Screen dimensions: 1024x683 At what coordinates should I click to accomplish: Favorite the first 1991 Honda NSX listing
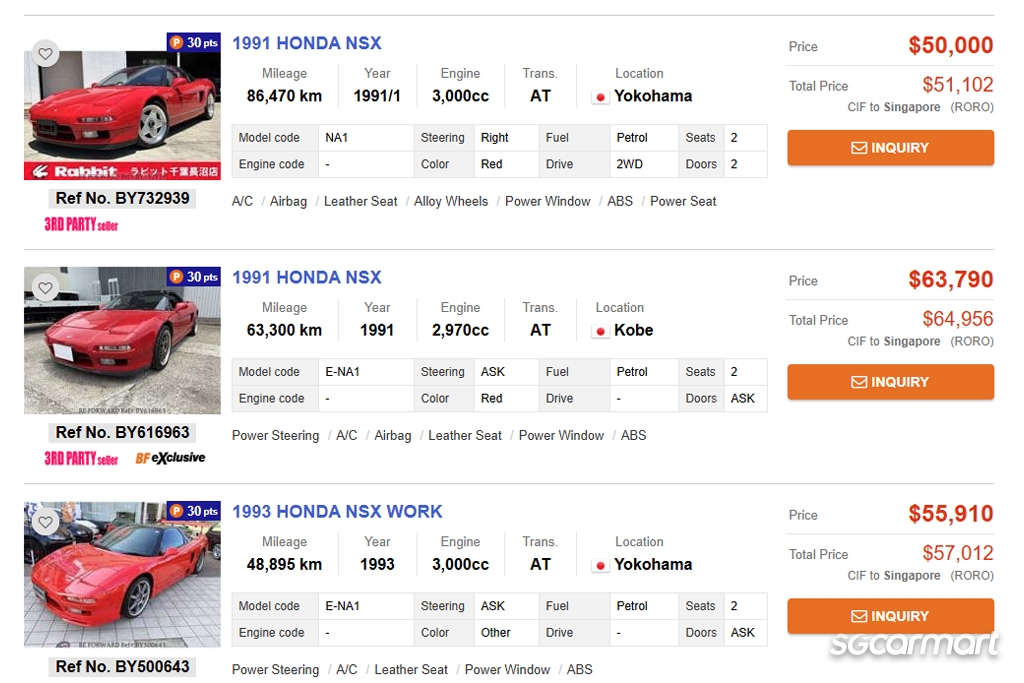coord(45,54)
